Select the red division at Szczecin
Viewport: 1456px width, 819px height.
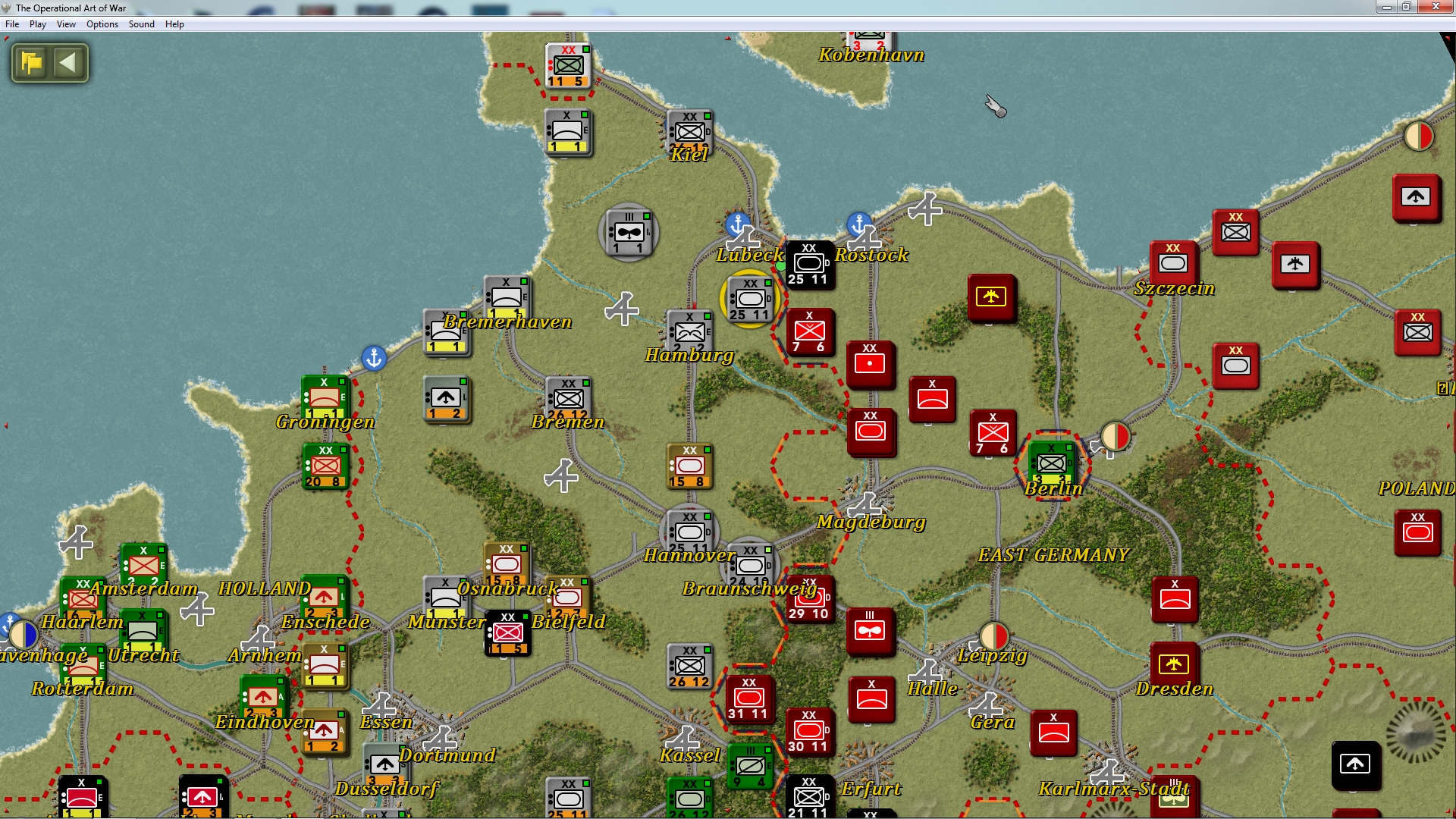(1173, 265)
